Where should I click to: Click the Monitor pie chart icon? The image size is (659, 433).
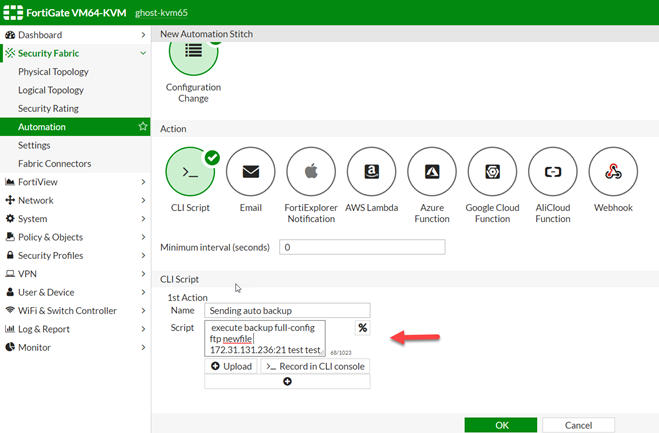10,347
